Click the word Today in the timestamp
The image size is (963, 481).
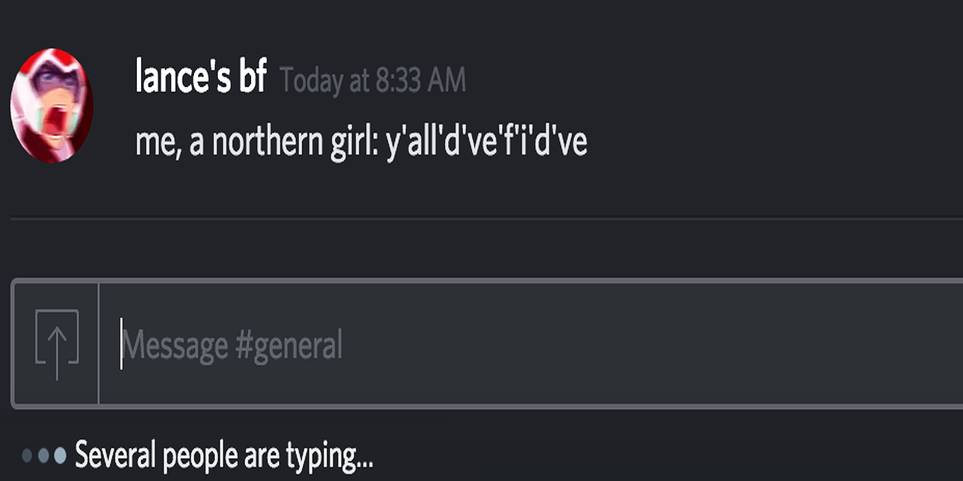(311, 81)
